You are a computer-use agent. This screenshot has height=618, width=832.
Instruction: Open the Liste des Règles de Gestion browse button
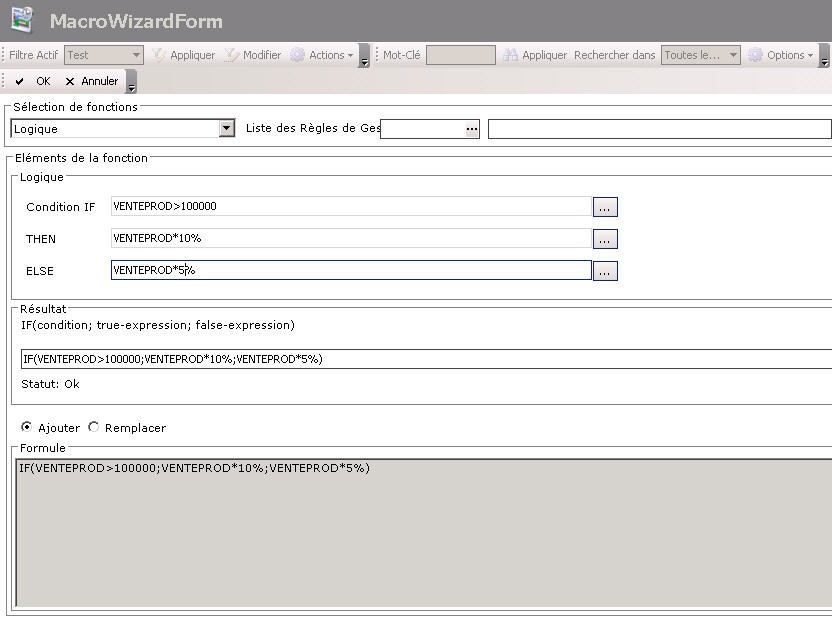click(472, 129)
